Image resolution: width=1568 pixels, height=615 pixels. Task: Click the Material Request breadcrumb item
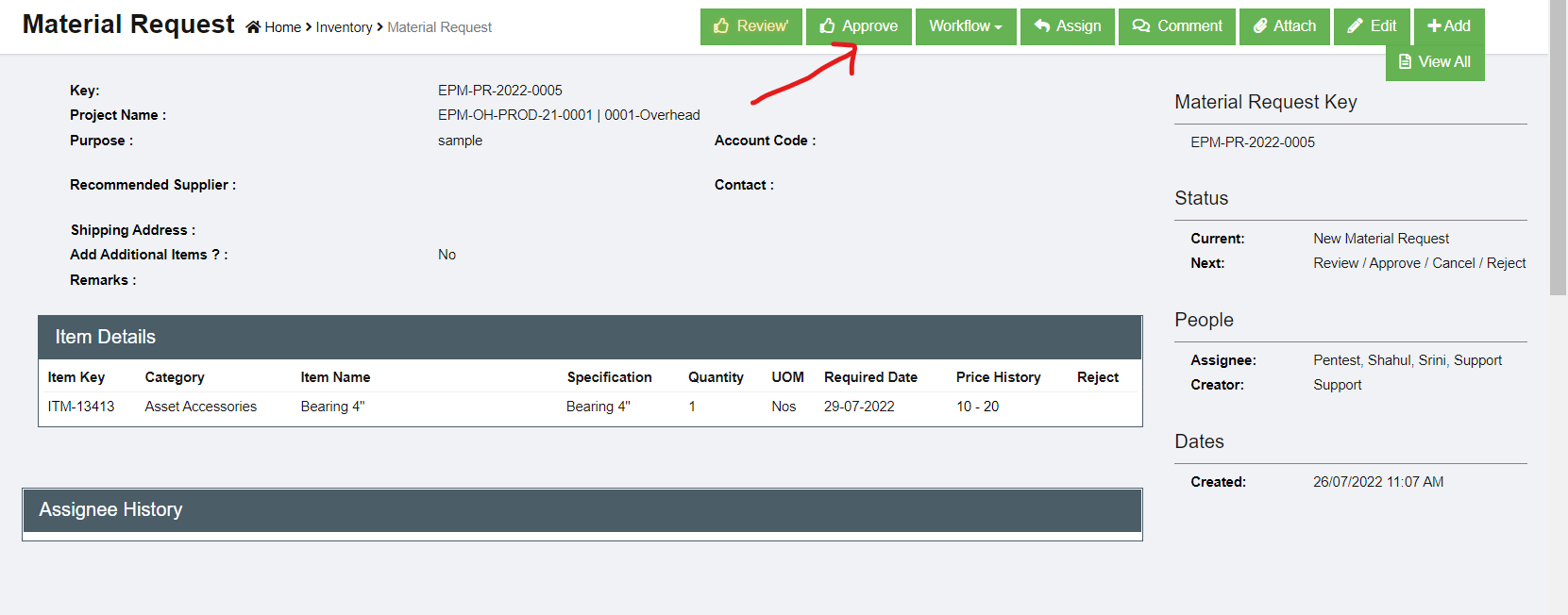439,27
